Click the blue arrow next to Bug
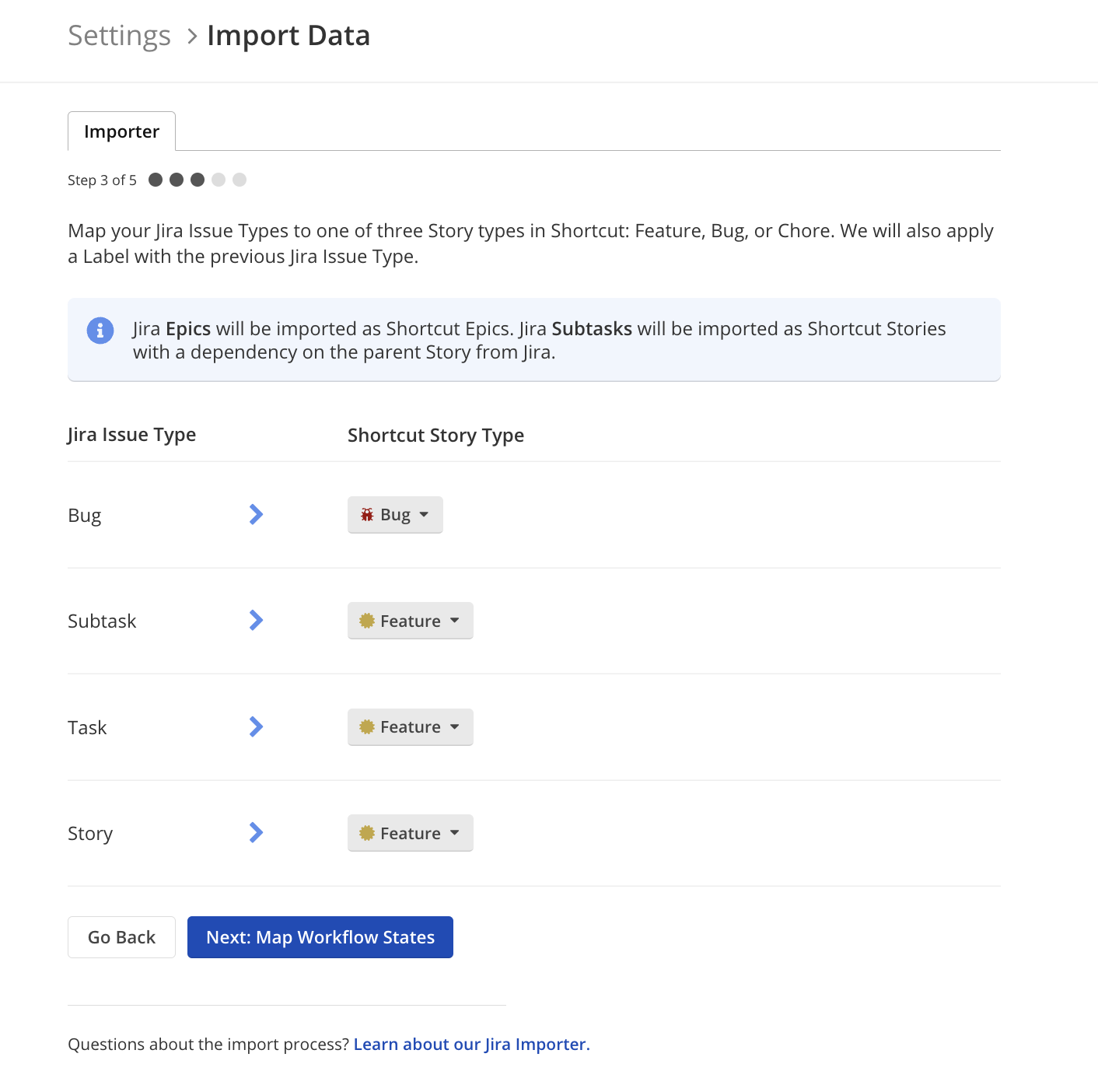 pyautogui.click(x=257, y=514)
